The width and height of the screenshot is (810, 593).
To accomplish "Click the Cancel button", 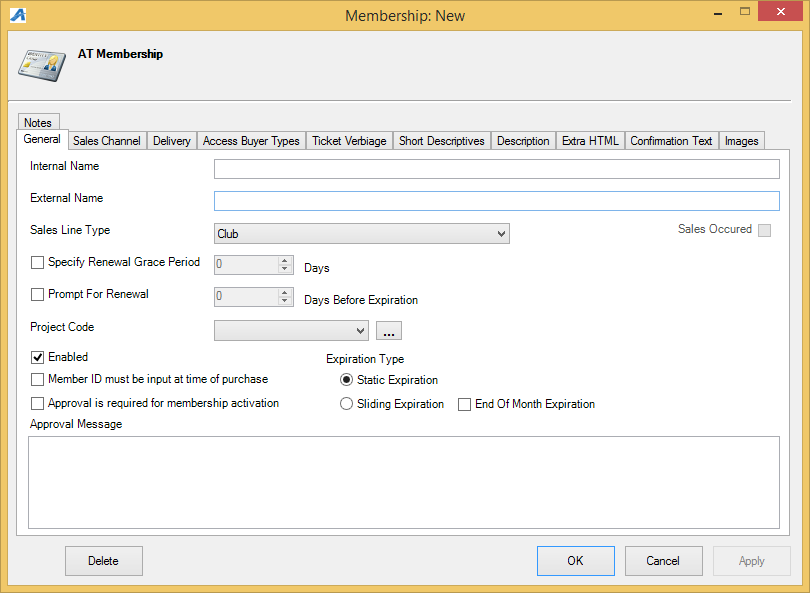I will (664, 561).
